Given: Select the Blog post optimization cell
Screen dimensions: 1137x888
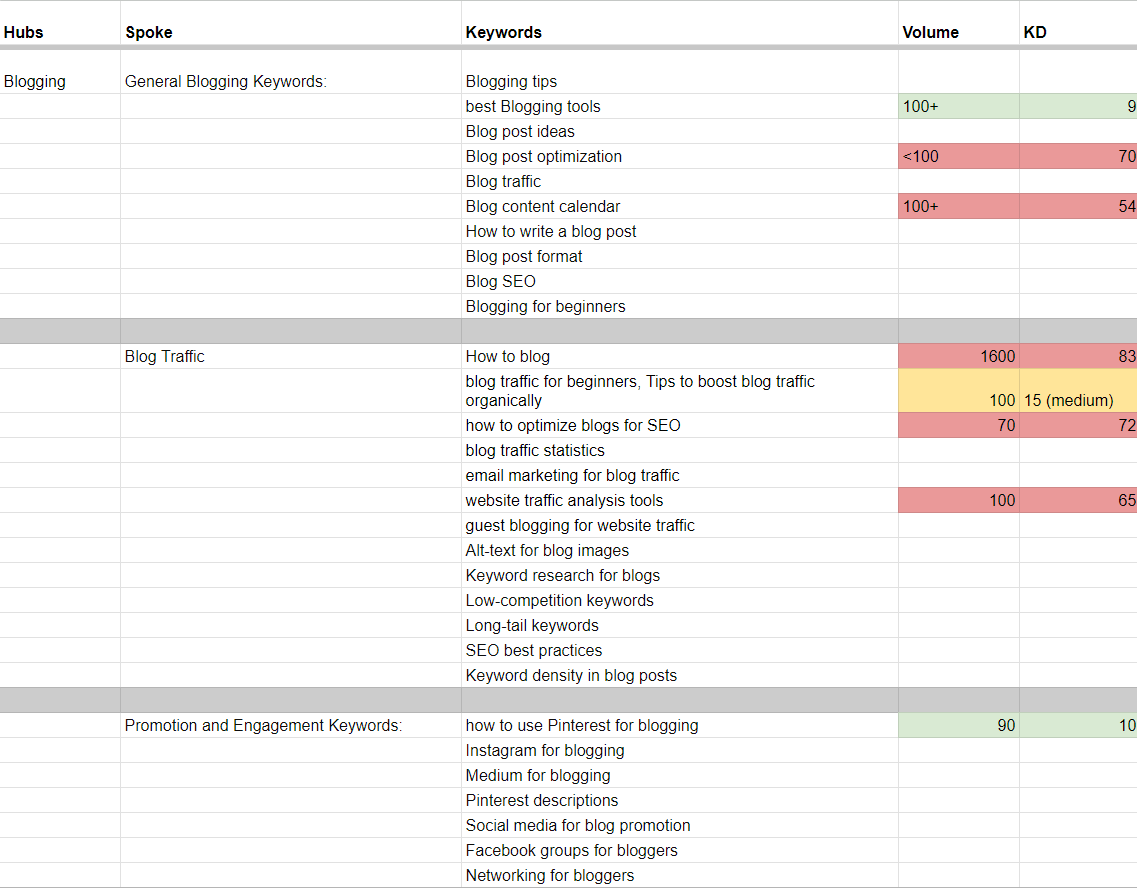Looking at the screenshot, I should [679, 157].
